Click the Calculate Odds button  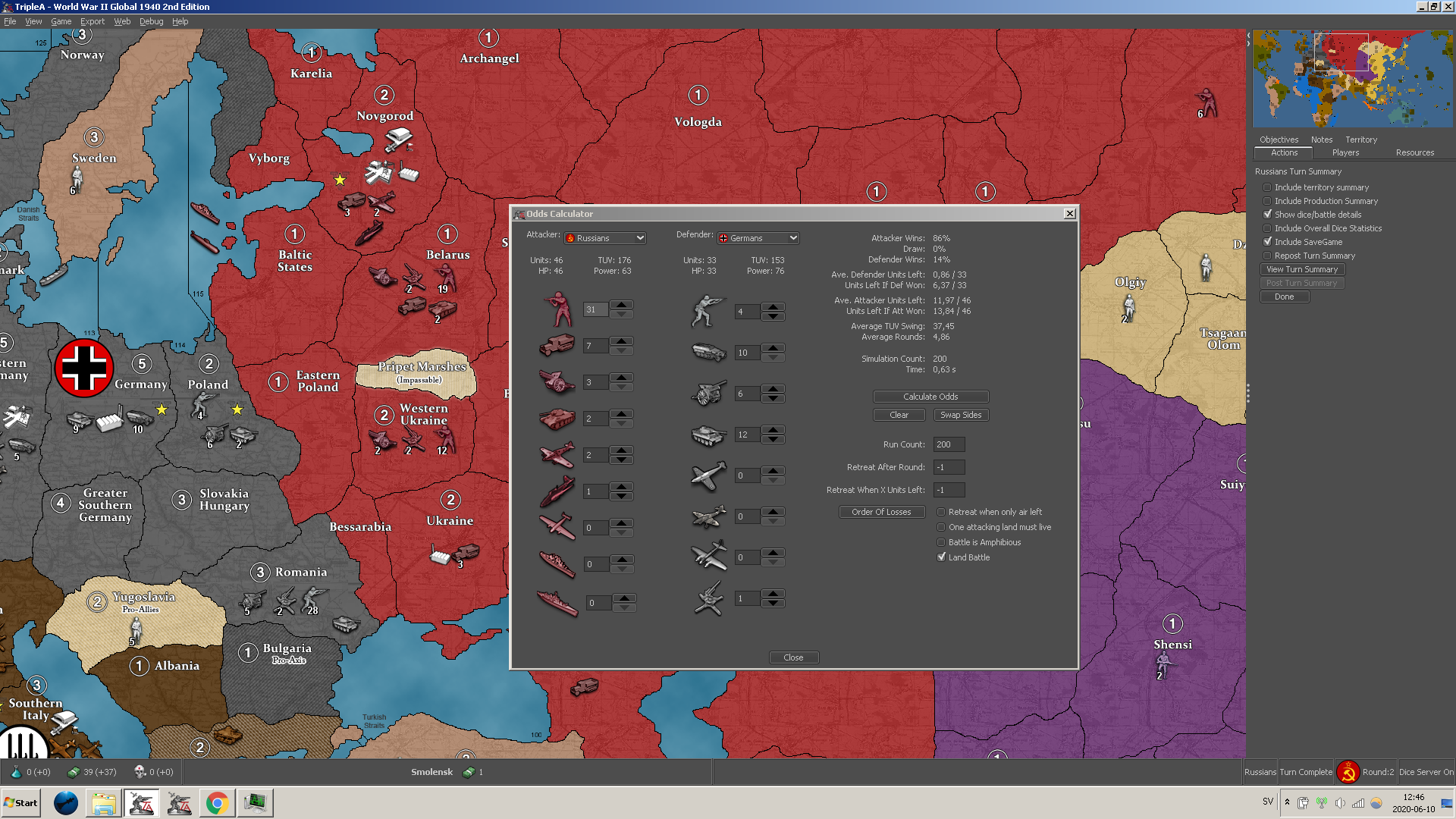[930, 397]
